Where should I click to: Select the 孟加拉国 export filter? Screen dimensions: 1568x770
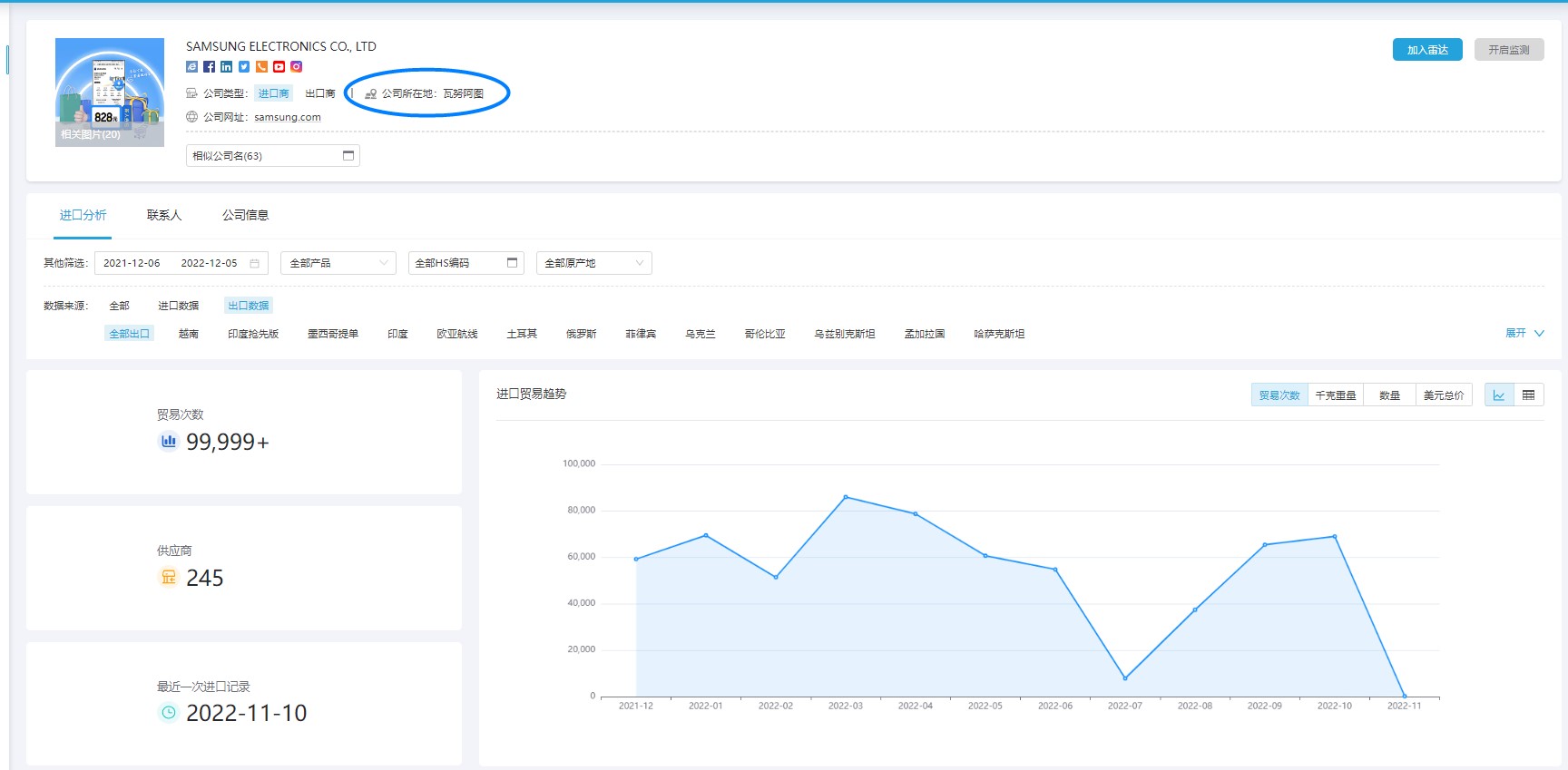(x=925, y=334)
